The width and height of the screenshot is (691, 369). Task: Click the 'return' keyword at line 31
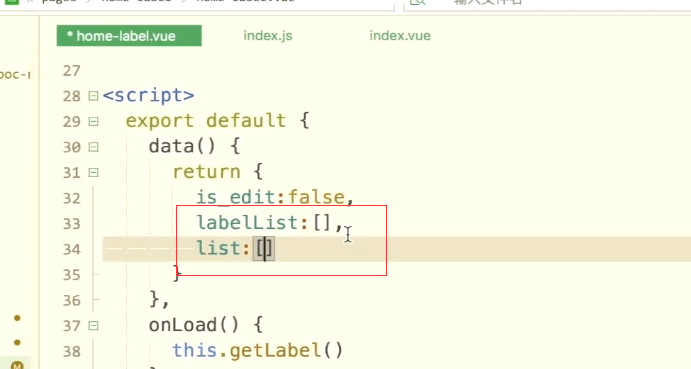[x=207, y=172]
